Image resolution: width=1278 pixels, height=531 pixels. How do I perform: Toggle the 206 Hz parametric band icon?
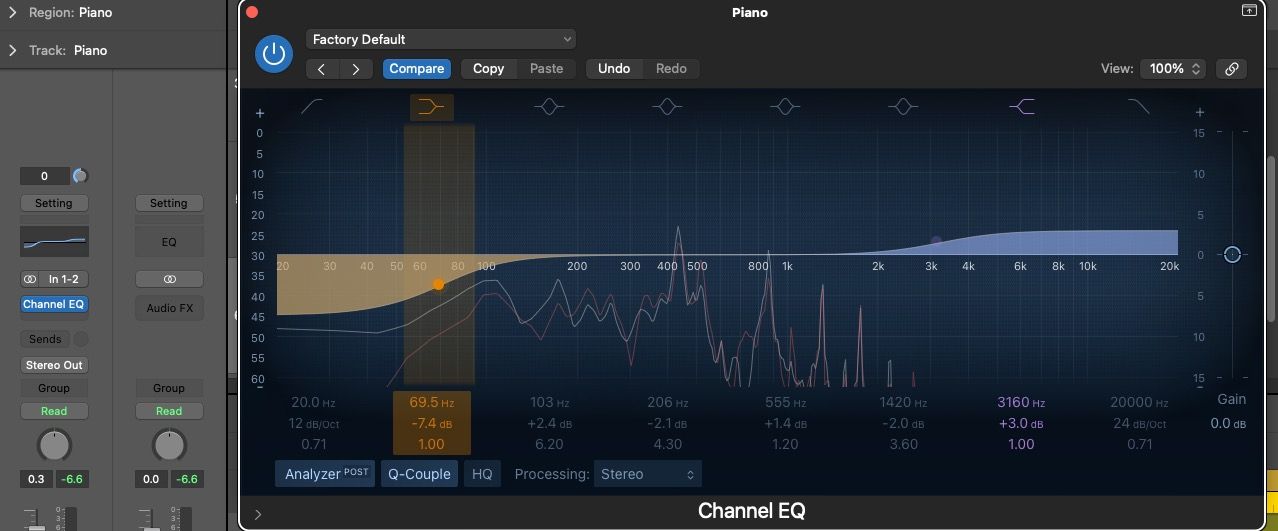pos(667,106)
